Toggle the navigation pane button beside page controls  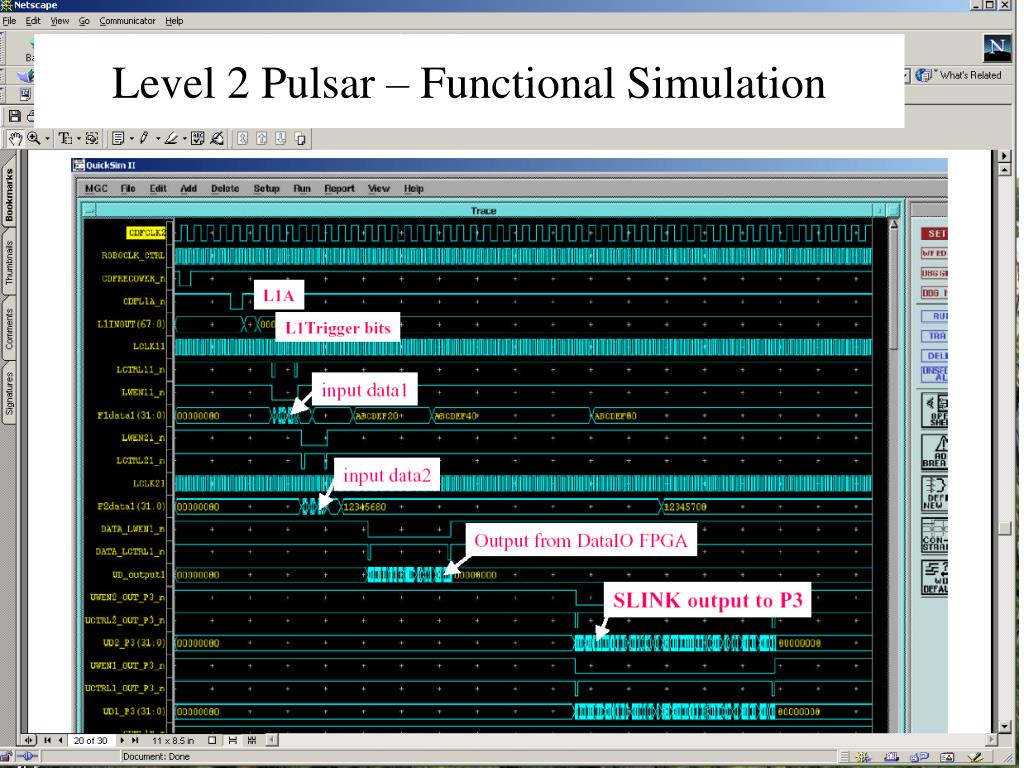tap(28, 740)
